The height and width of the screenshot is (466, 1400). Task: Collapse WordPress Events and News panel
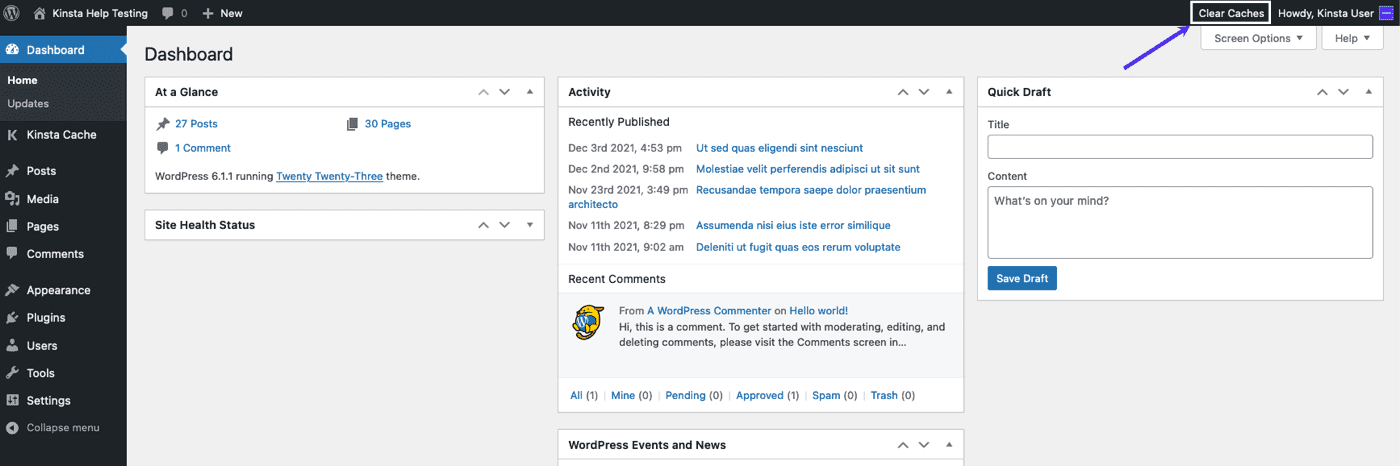(949, 445)
